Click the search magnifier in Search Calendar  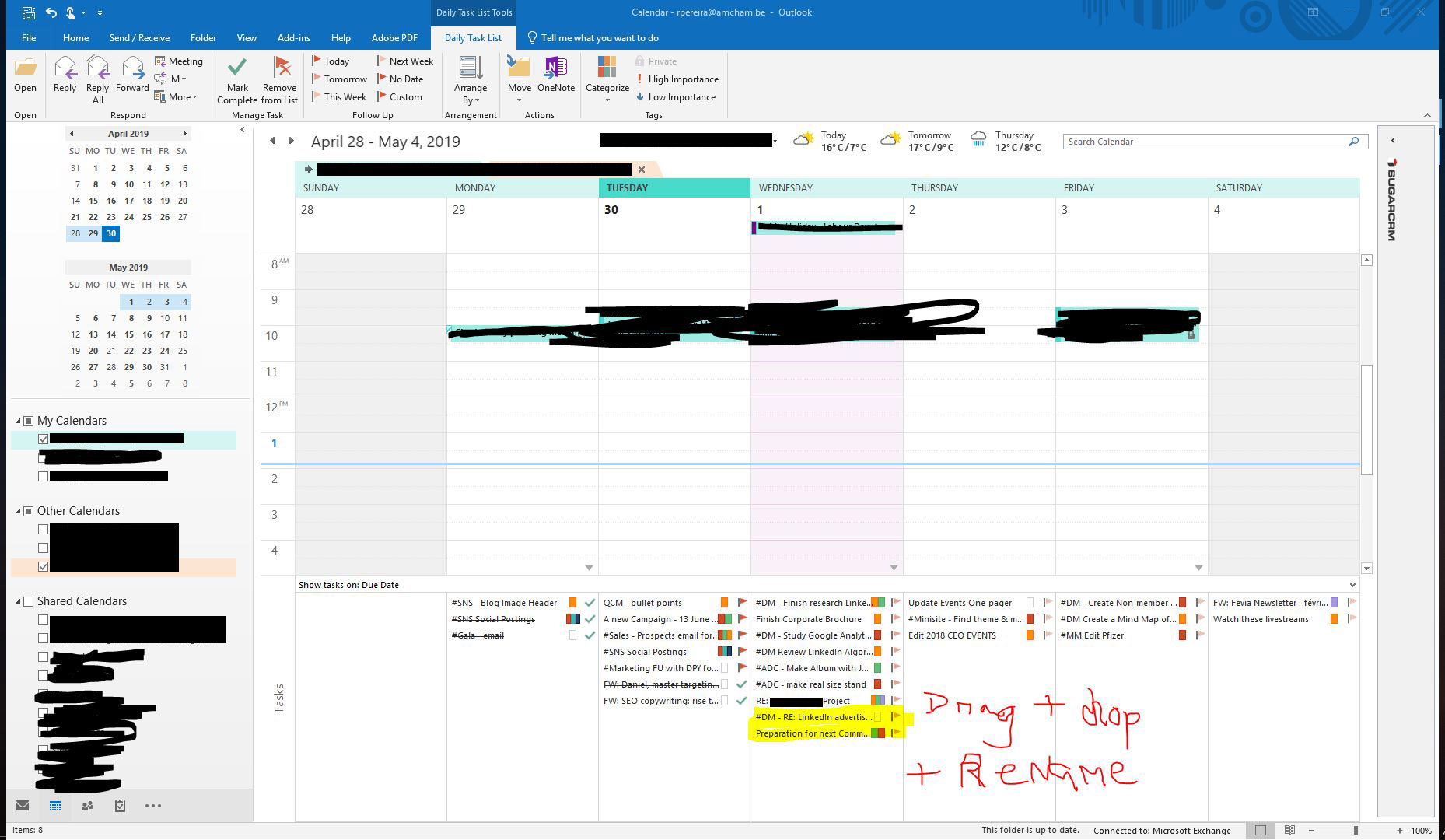click(x=1353, y=142)
